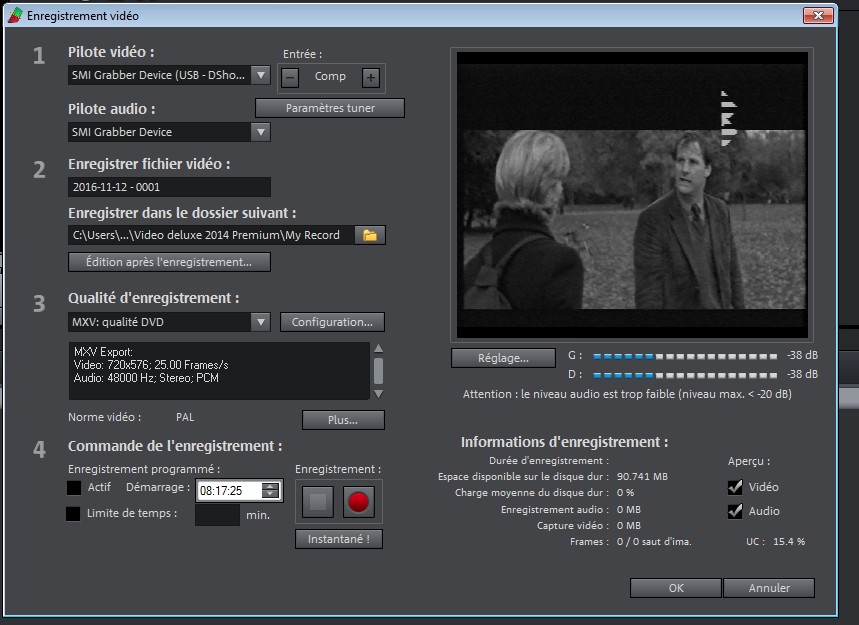Click the Paramètres tuner button
Viewport: 859px width, 625px height.
pyautogui.click(x=330, y=108)
